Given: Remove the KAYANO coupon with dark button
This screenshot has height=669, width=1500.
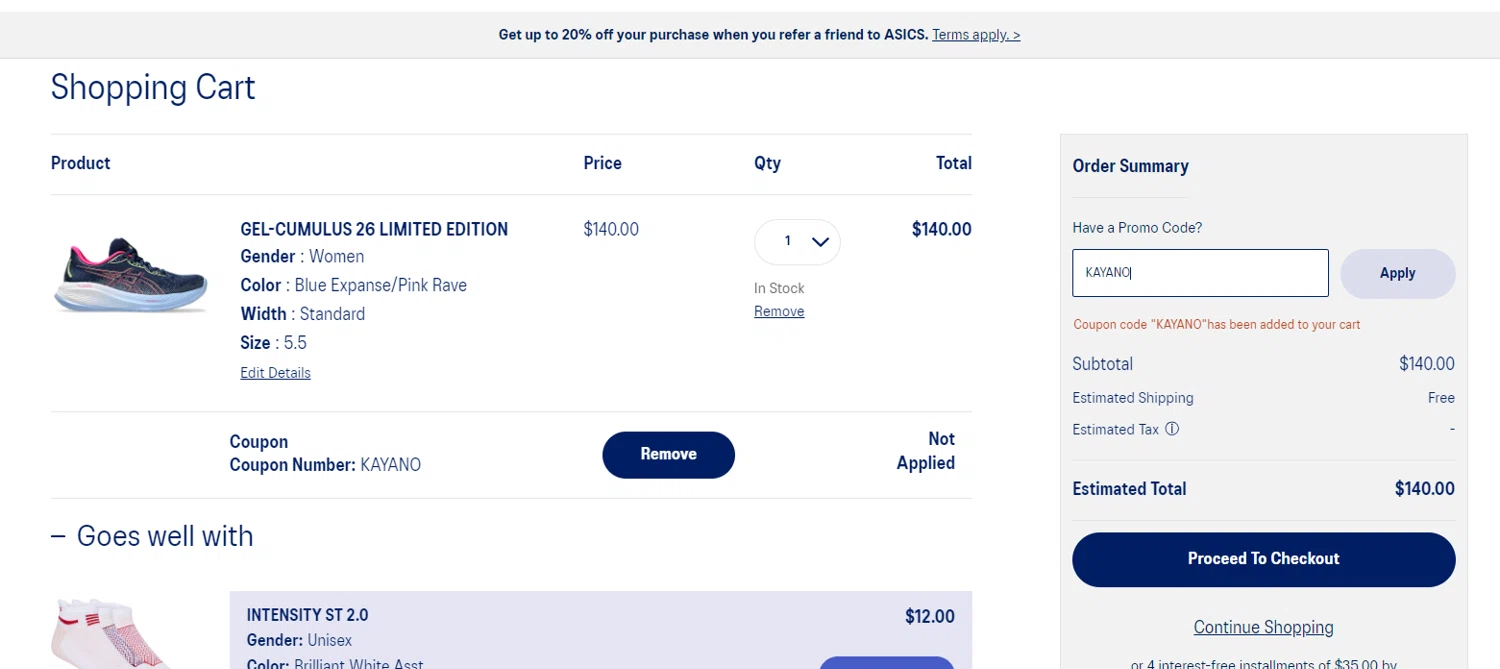Looking at the screenshot, I should point(668,454).
